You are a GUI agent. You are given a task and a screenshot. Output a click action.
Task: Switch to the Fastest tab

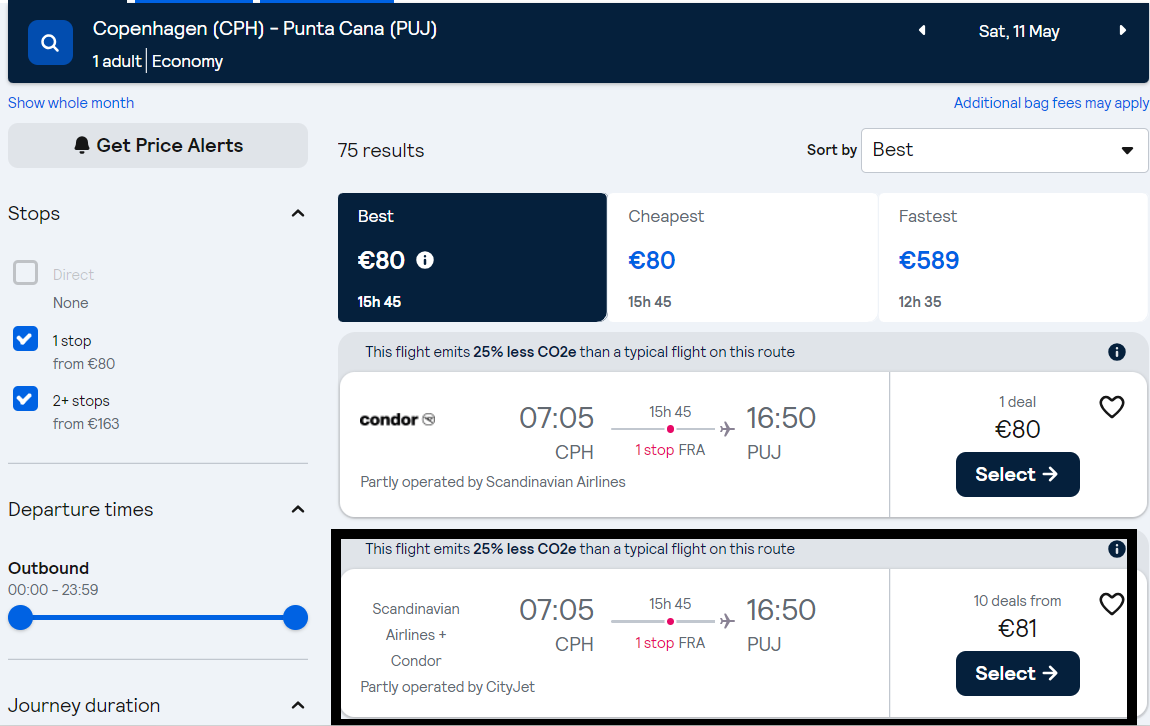click(x=1013, y=257)
